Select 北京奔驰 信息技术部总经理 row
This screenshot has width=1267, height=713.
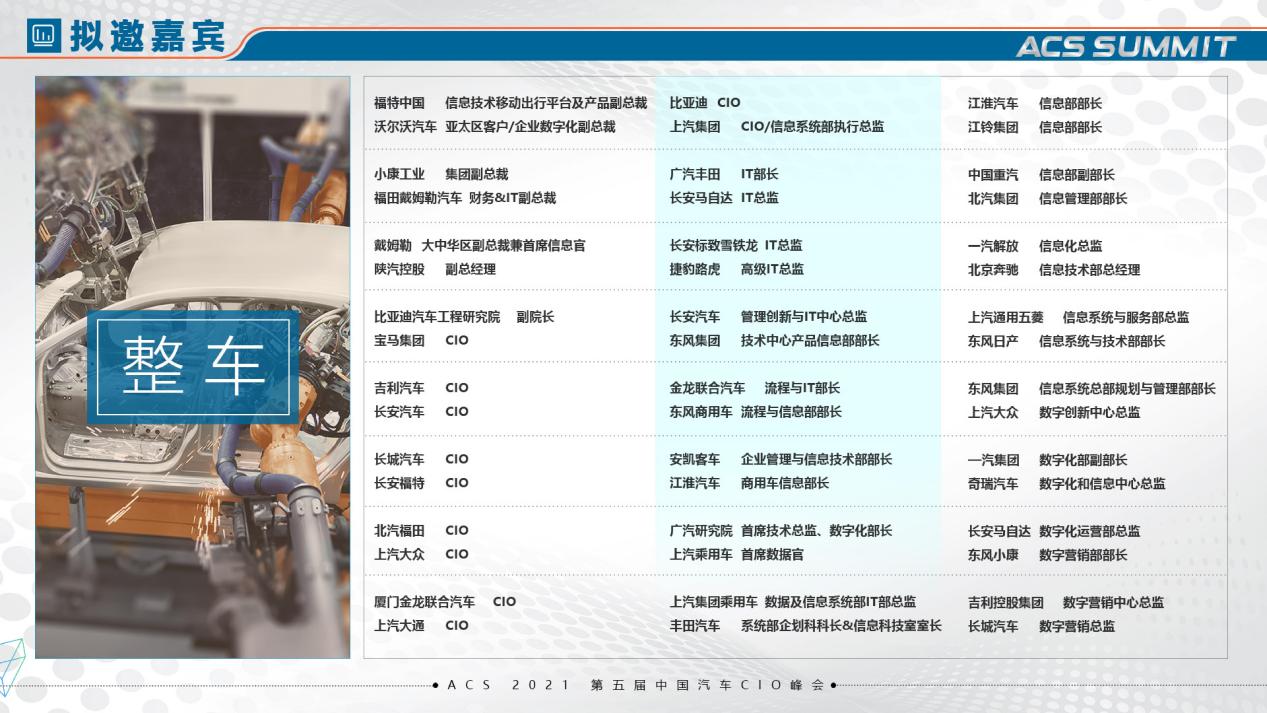(x=1054, y=270)
